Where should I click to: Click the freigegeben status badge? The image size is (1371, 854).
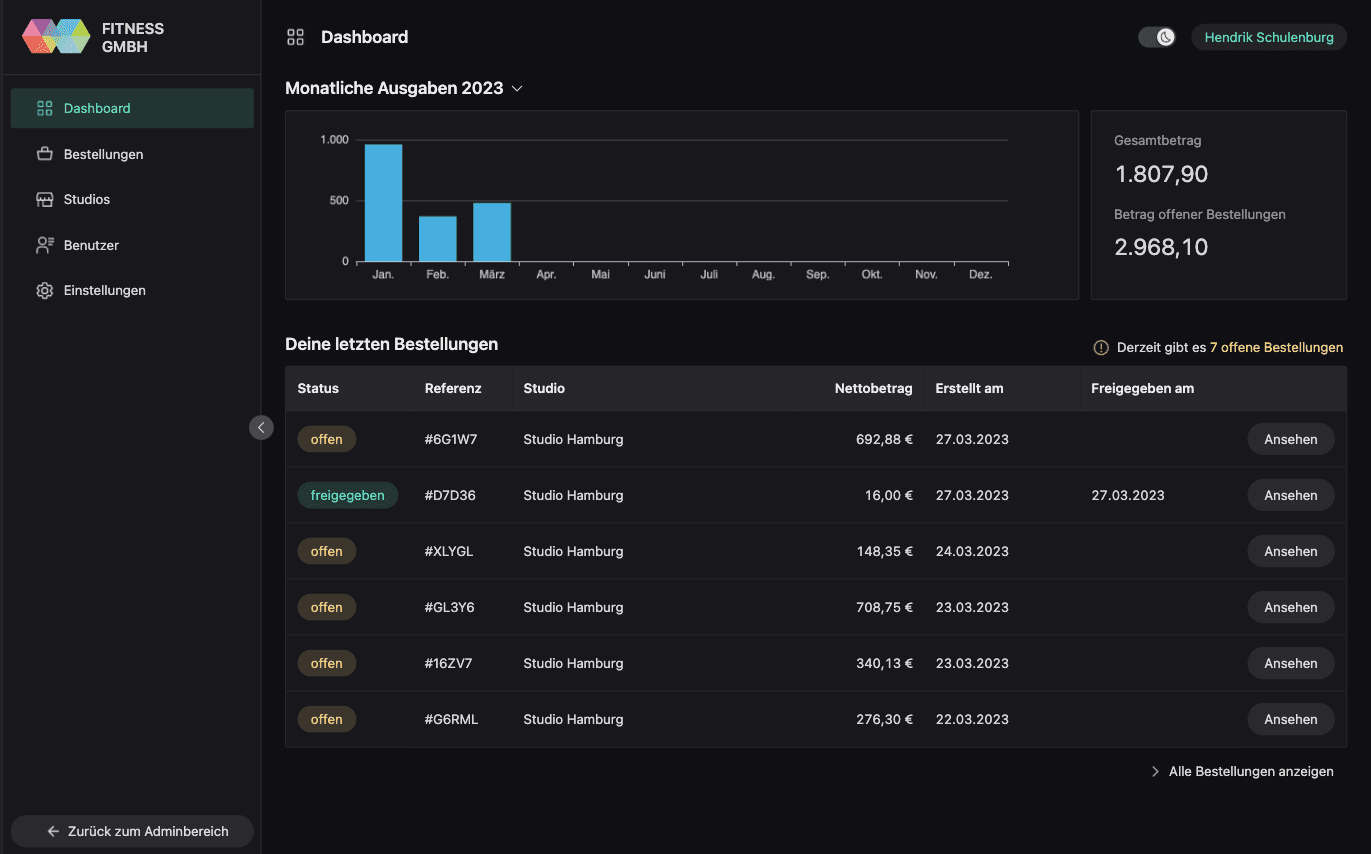pyautogui.click(x=347, y=495)
